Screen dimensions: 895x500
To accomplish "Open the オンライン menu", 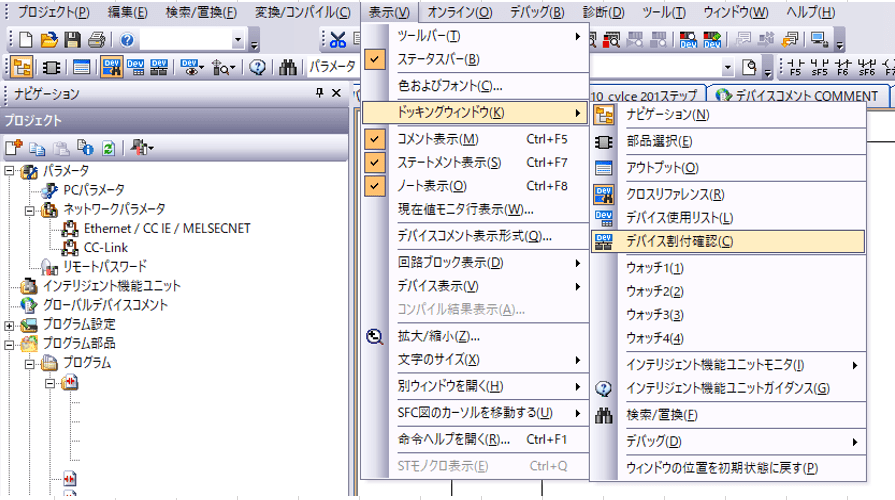I will click(459, 12).
